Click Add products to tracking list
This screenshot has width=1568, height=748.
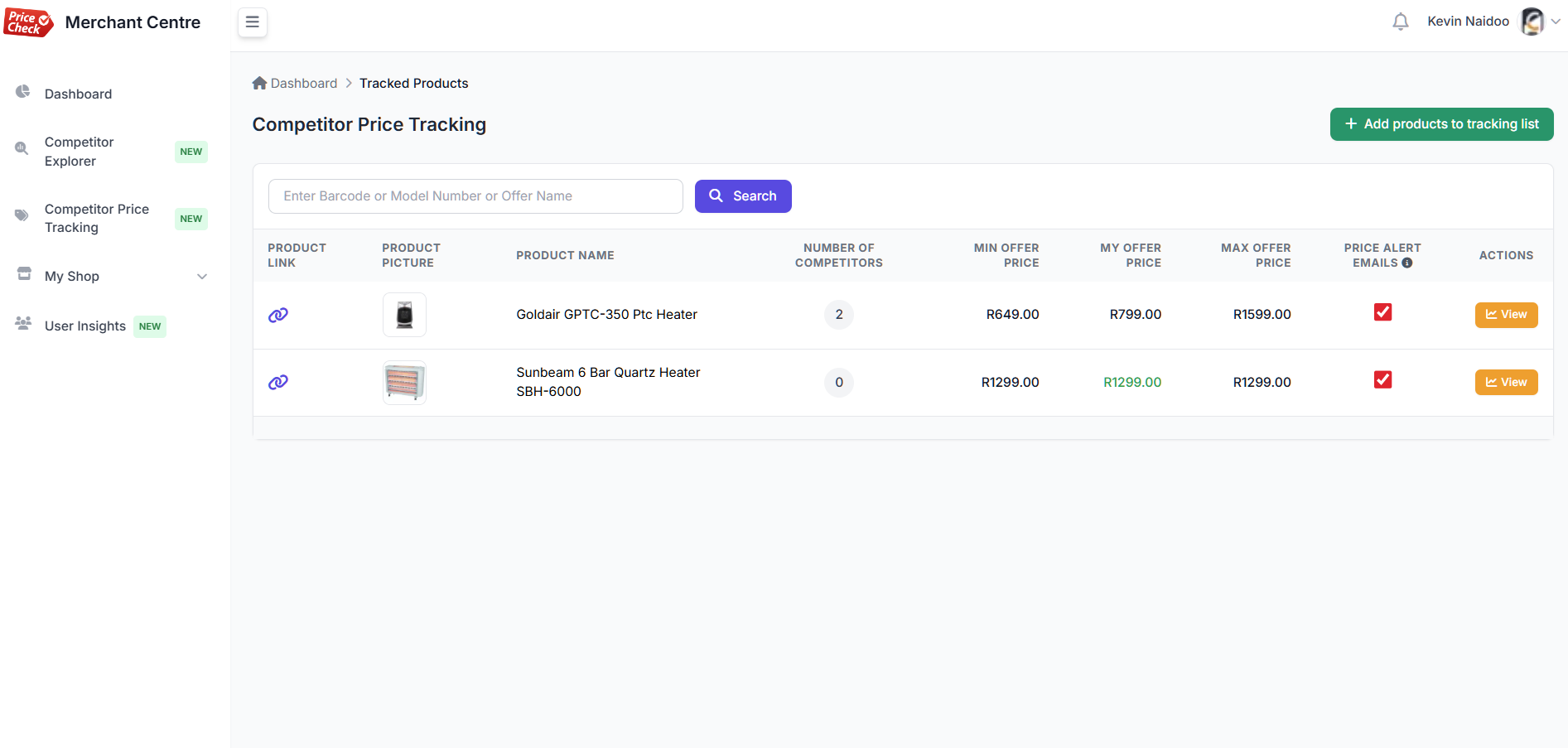pyautogui.click(x=1441, y=124)
